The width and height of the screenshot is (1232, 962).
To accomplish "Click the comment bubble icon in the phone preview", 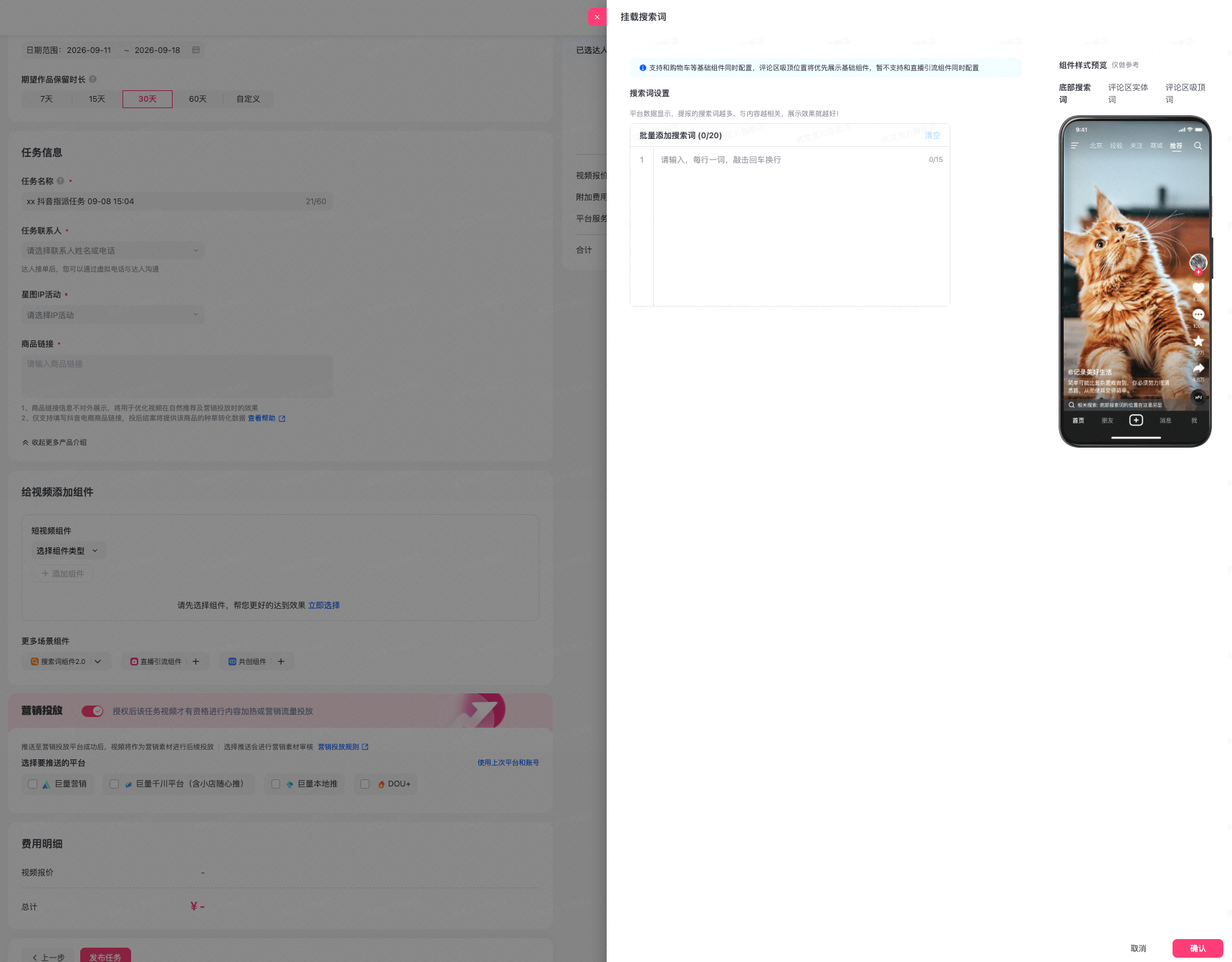I will (x=1198, y=314).
